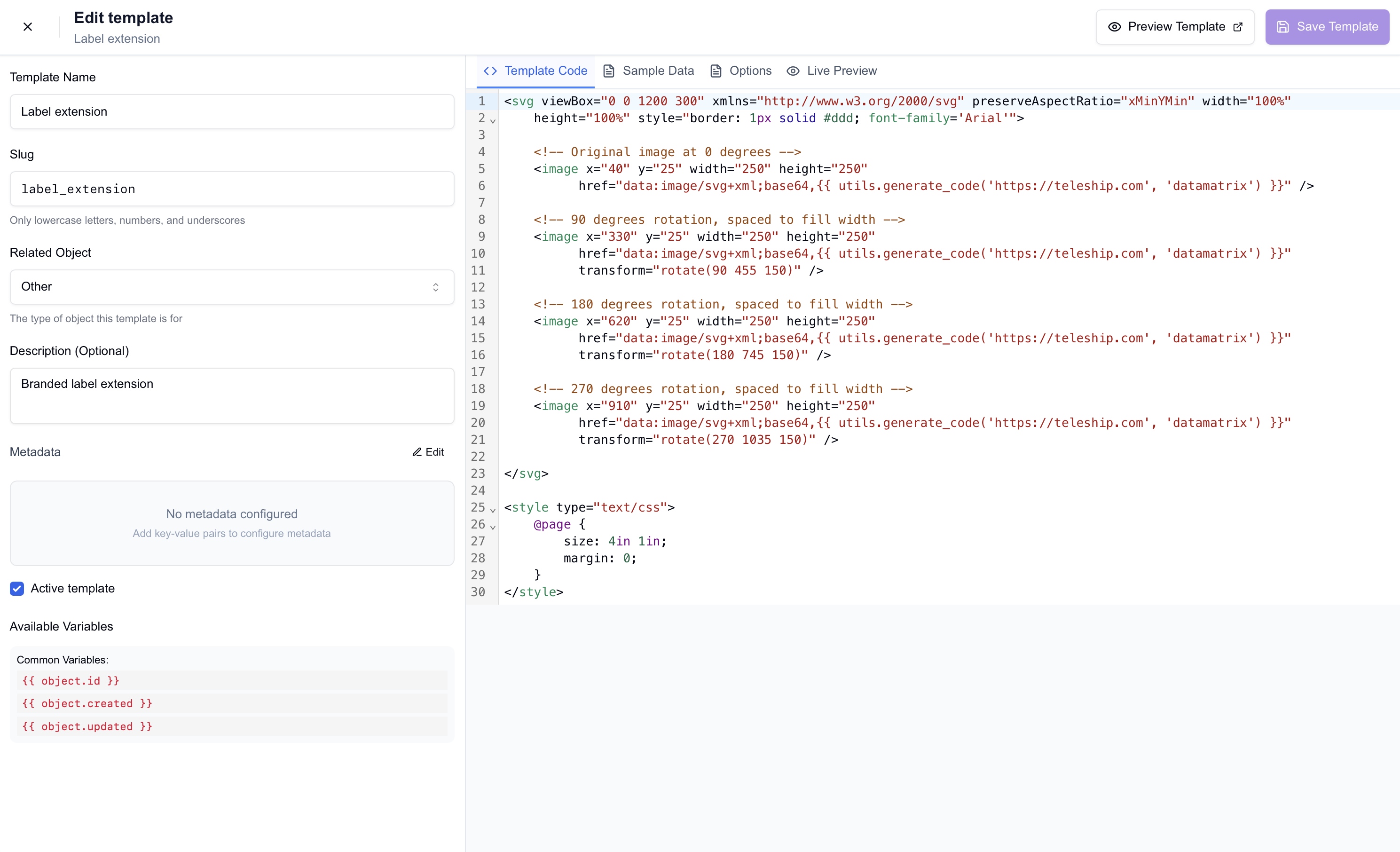Click the Preview Template button
The height and width of the screenshot is (852, 1400).
pyautogui.click(x=1174, y=27)
